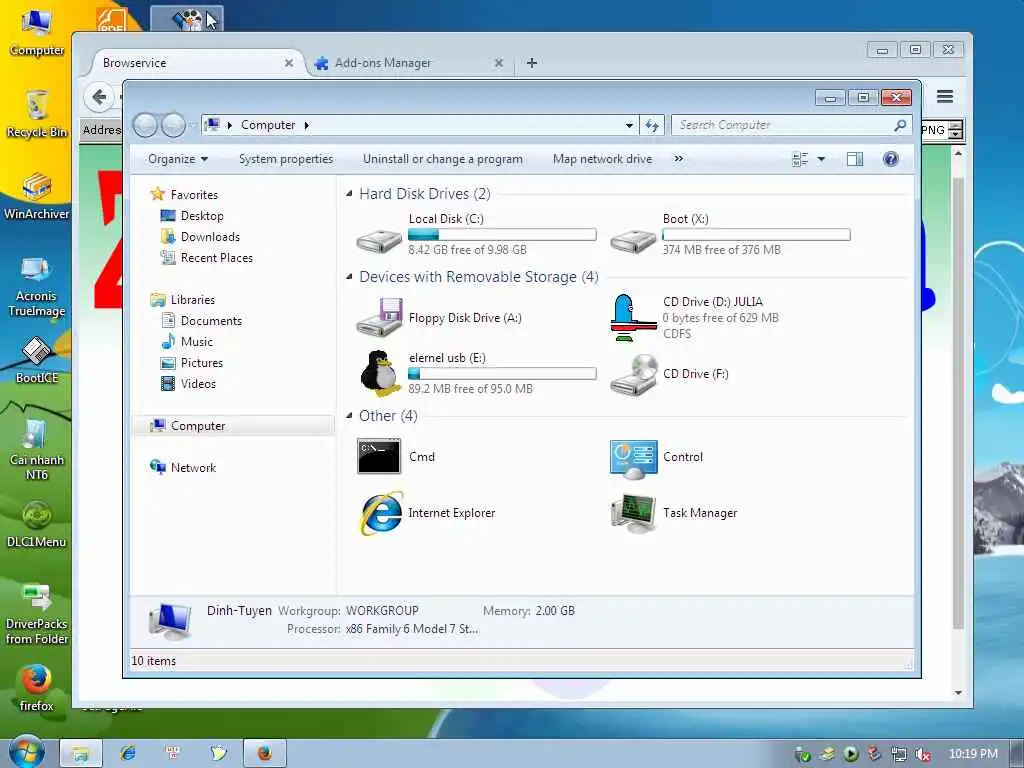Viewport: 1024px width, 768px height.
Task: Open Recycle Bin desktop icon
Action: coord(37,114)
